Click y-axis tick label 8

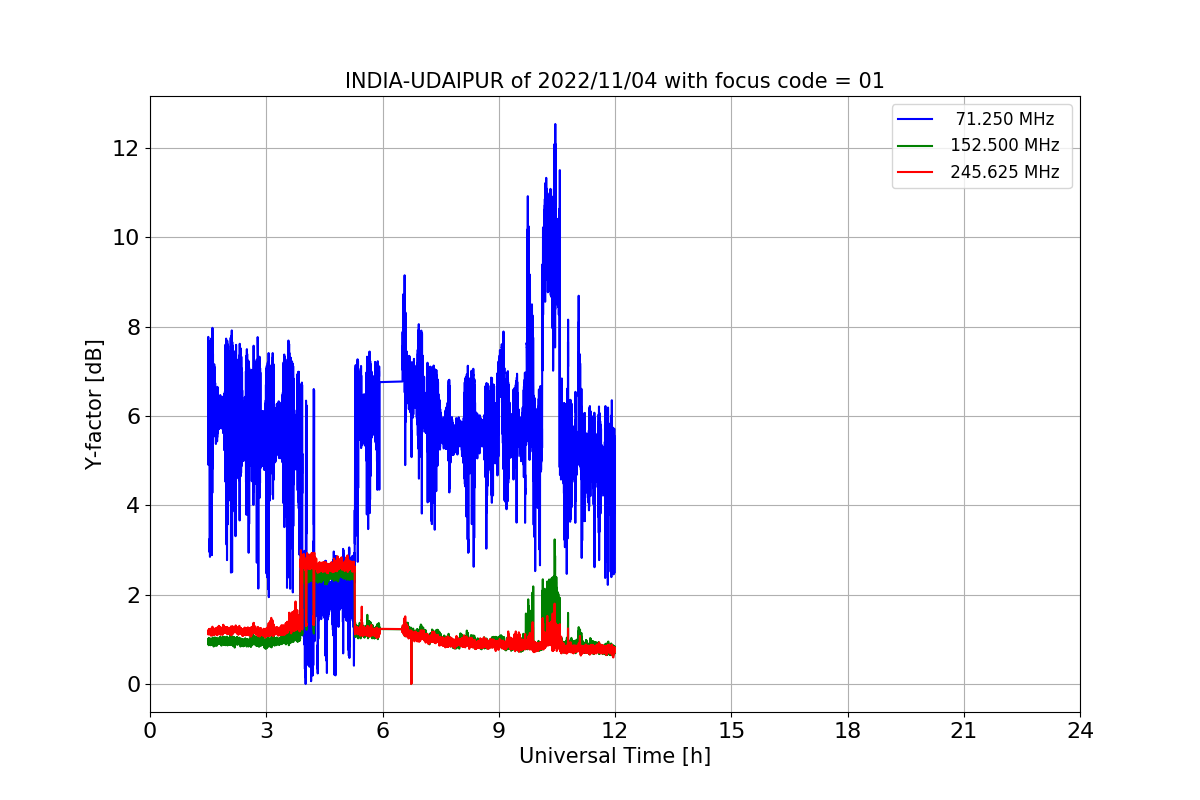[132, 327]
